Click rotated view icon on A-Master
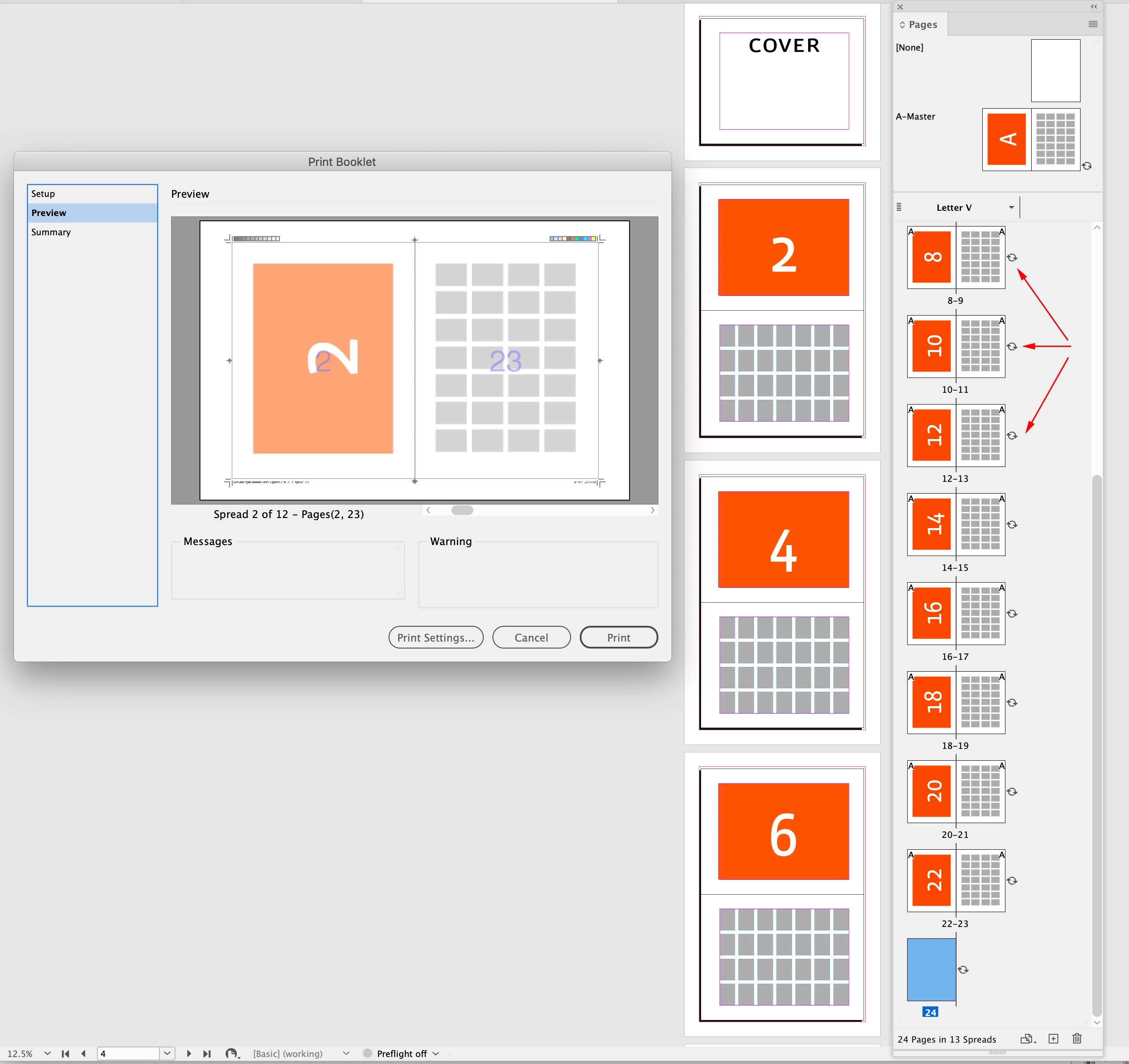The image size is (1129, 1064). [1086, 166]
